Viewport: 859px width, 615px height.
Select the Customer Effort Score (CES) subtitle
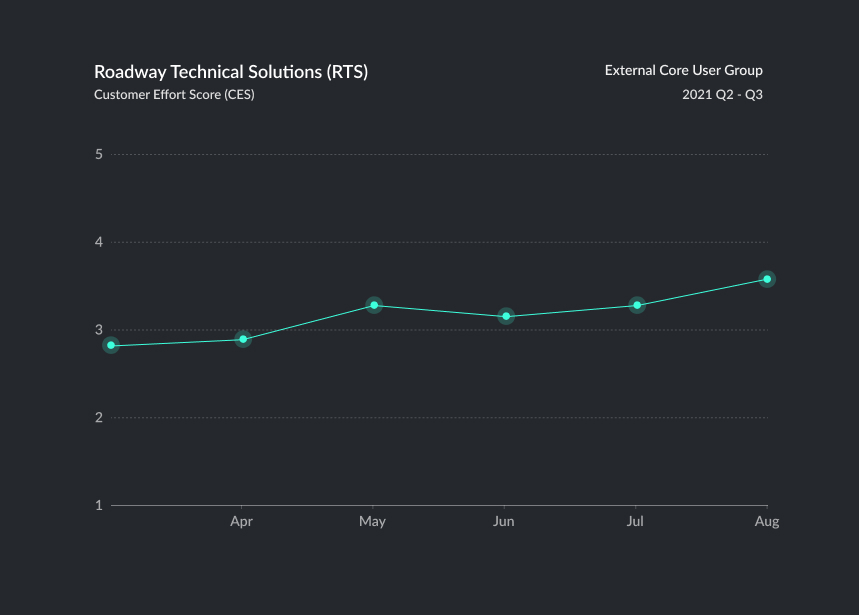(x=174, y=95)
